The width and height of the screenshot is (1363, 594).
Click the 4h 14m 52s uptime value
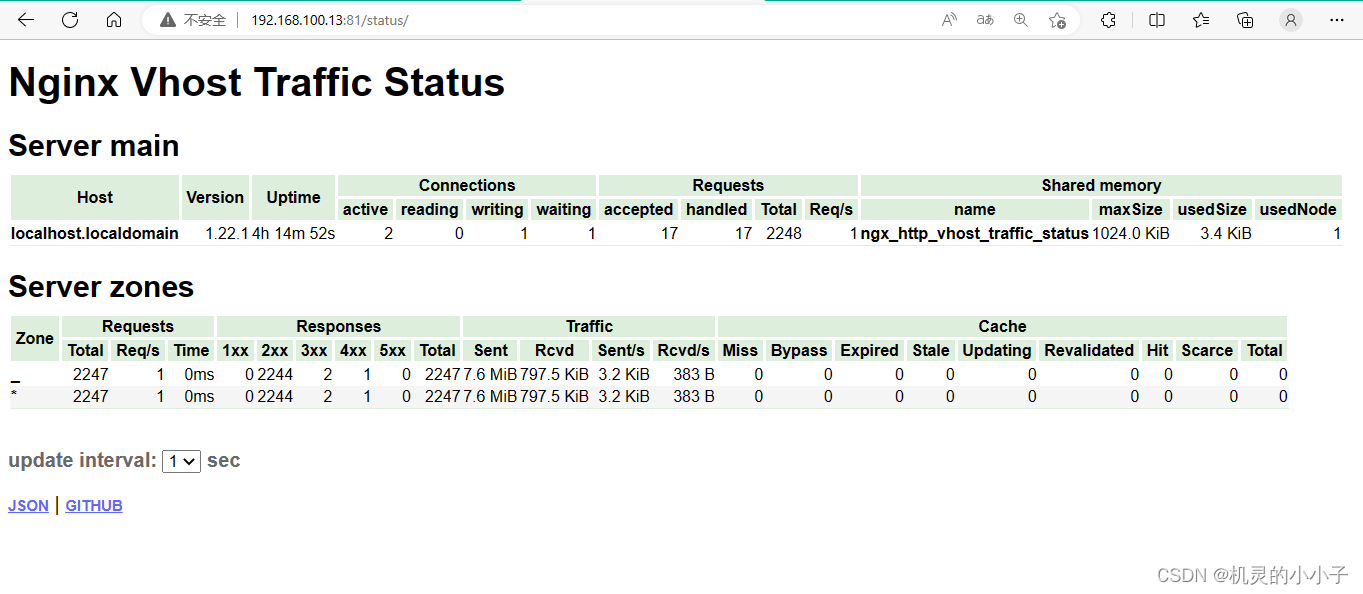click(x=293, y=233)
